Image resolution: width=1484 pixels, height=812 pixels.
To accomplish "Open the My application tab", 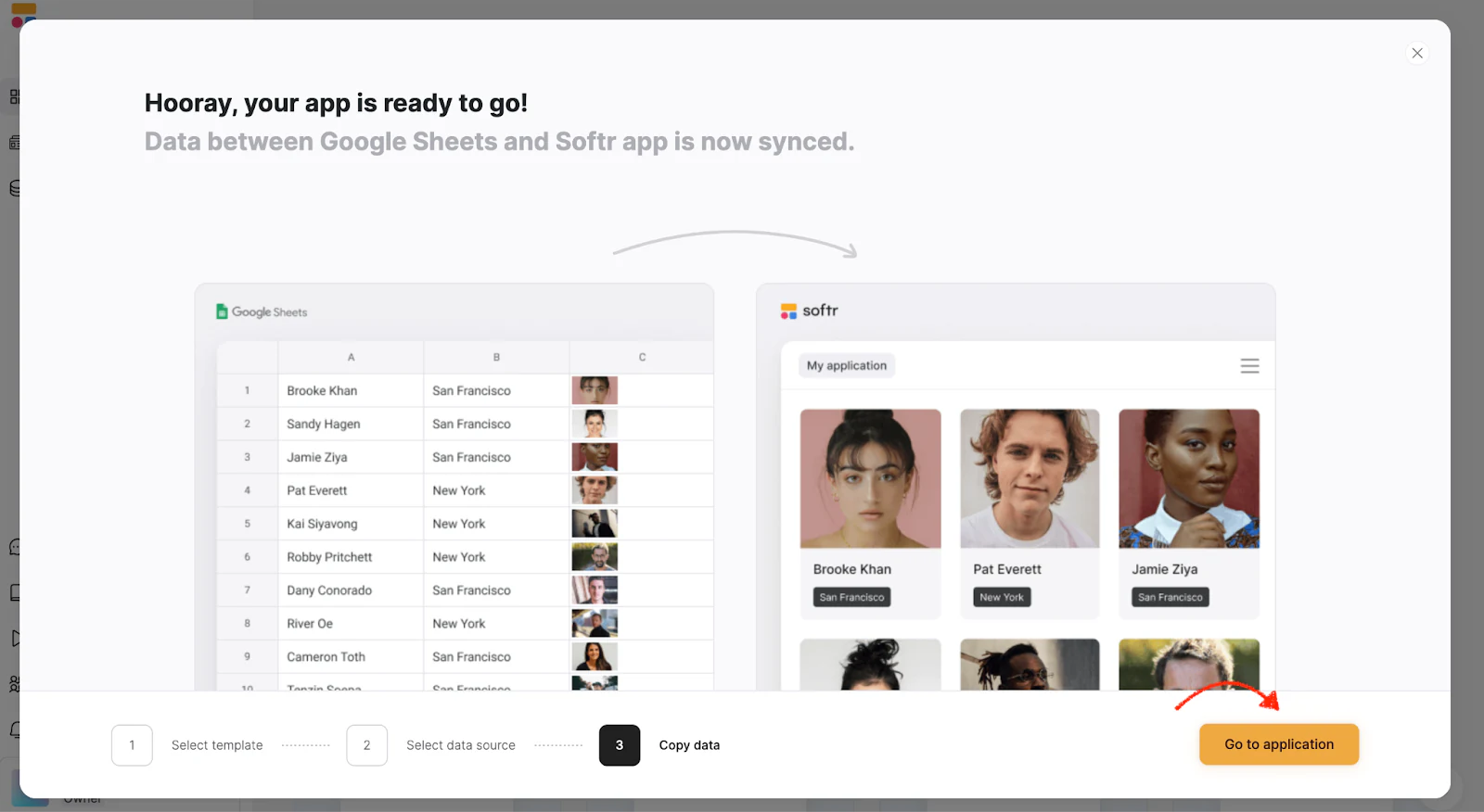I will click(x=847, y=365).
